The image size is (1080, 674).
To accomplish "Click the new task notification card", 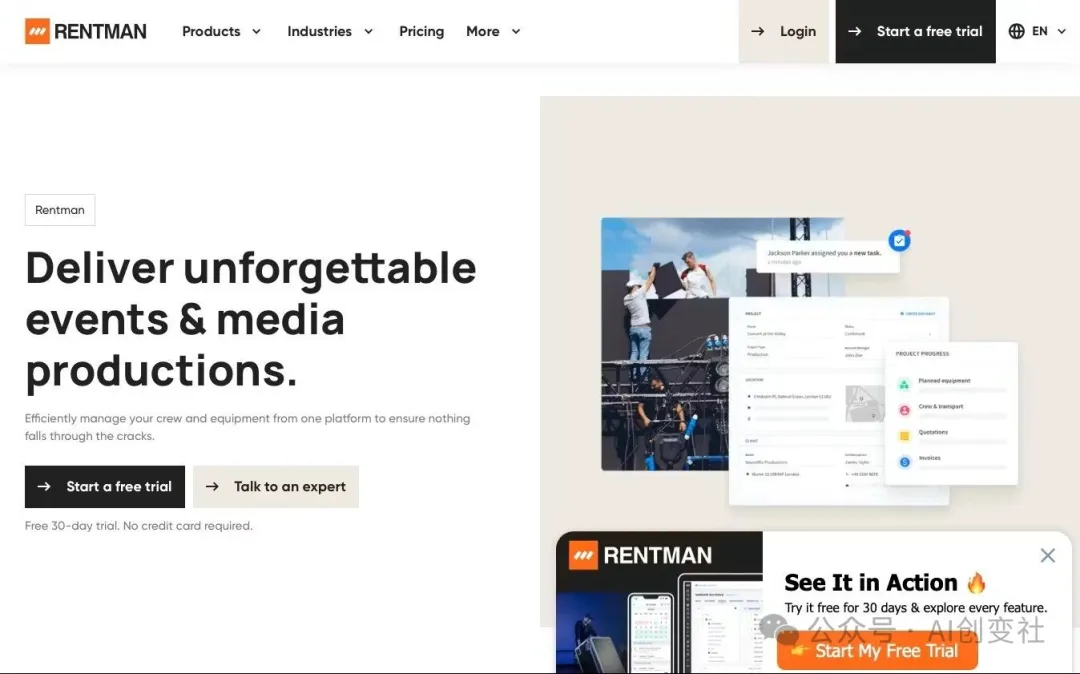I will [827, 256].
